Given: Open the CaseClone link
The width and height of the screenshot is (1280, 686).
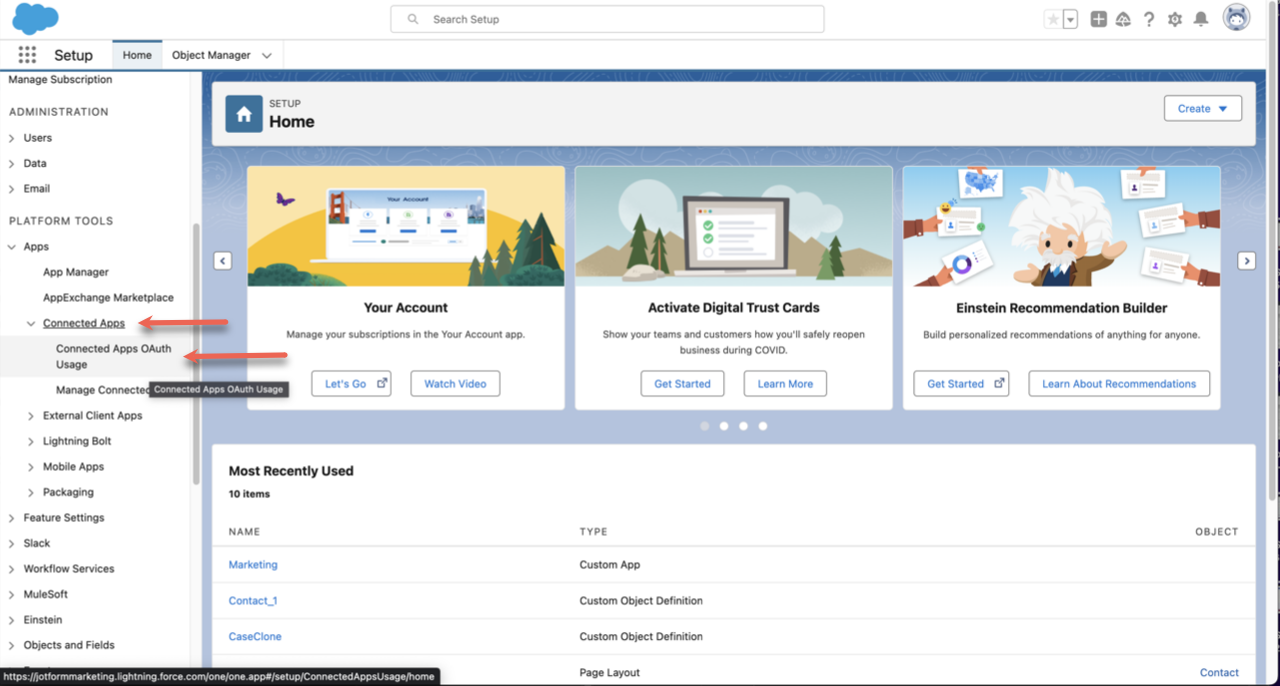Looking at the screenshot, I should pos(255,637).
